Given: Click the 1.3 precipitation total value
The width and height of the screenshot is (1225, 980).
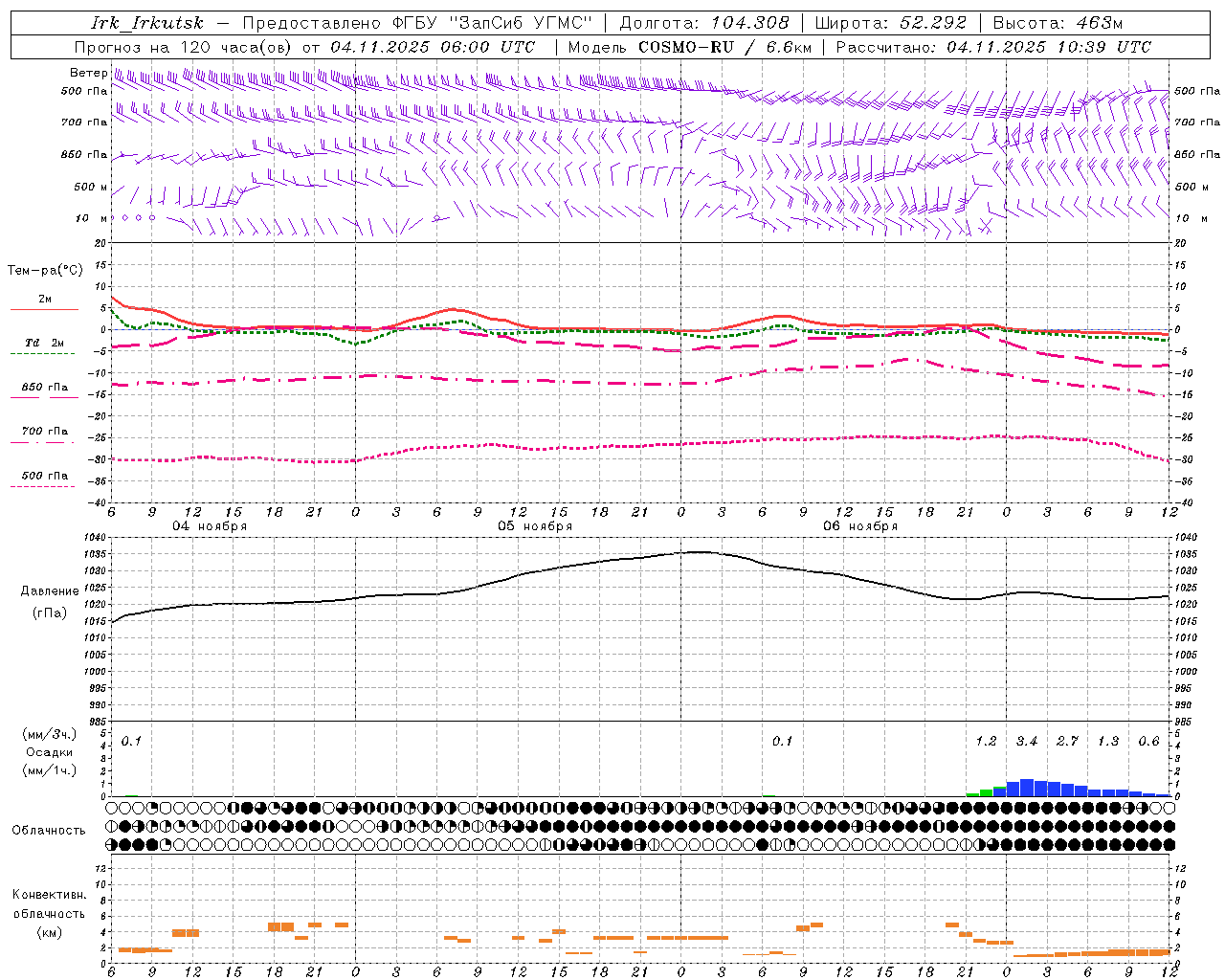Looking at the screenshot, I should tap(1108, 742).
